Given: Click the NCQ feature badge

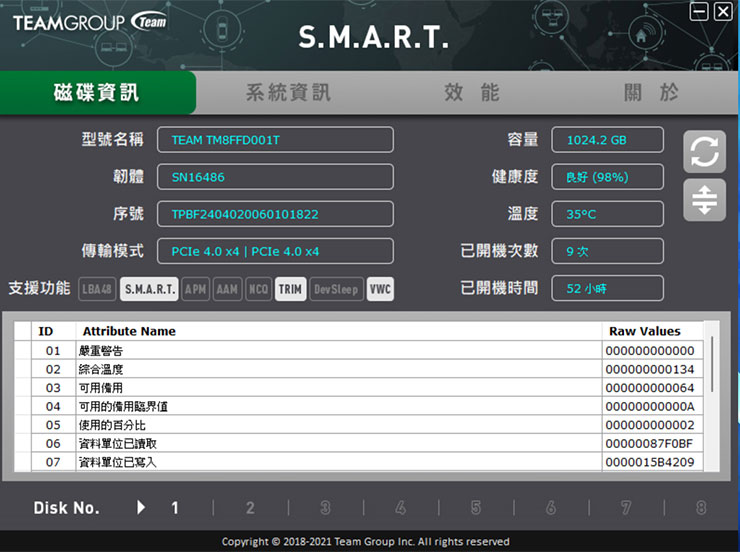Looking at the screenshot, I should [x=259, y=289].
